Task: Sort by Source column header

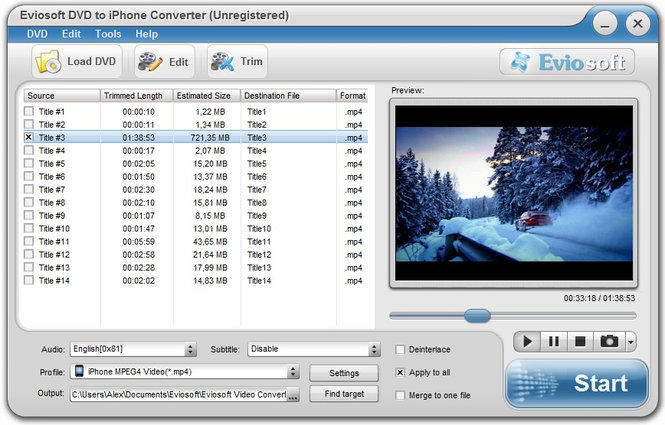Action: (x=62, y=95)
